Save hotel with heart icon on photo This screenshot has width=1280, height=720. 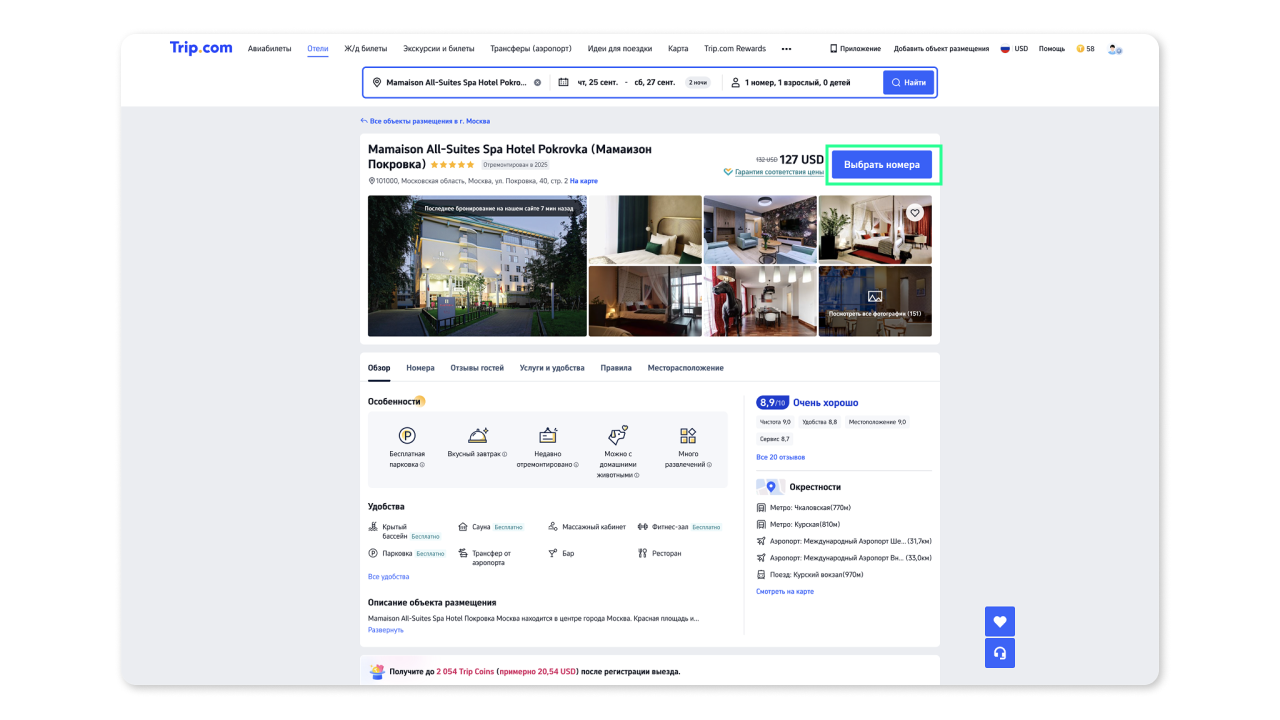point(914,213)
